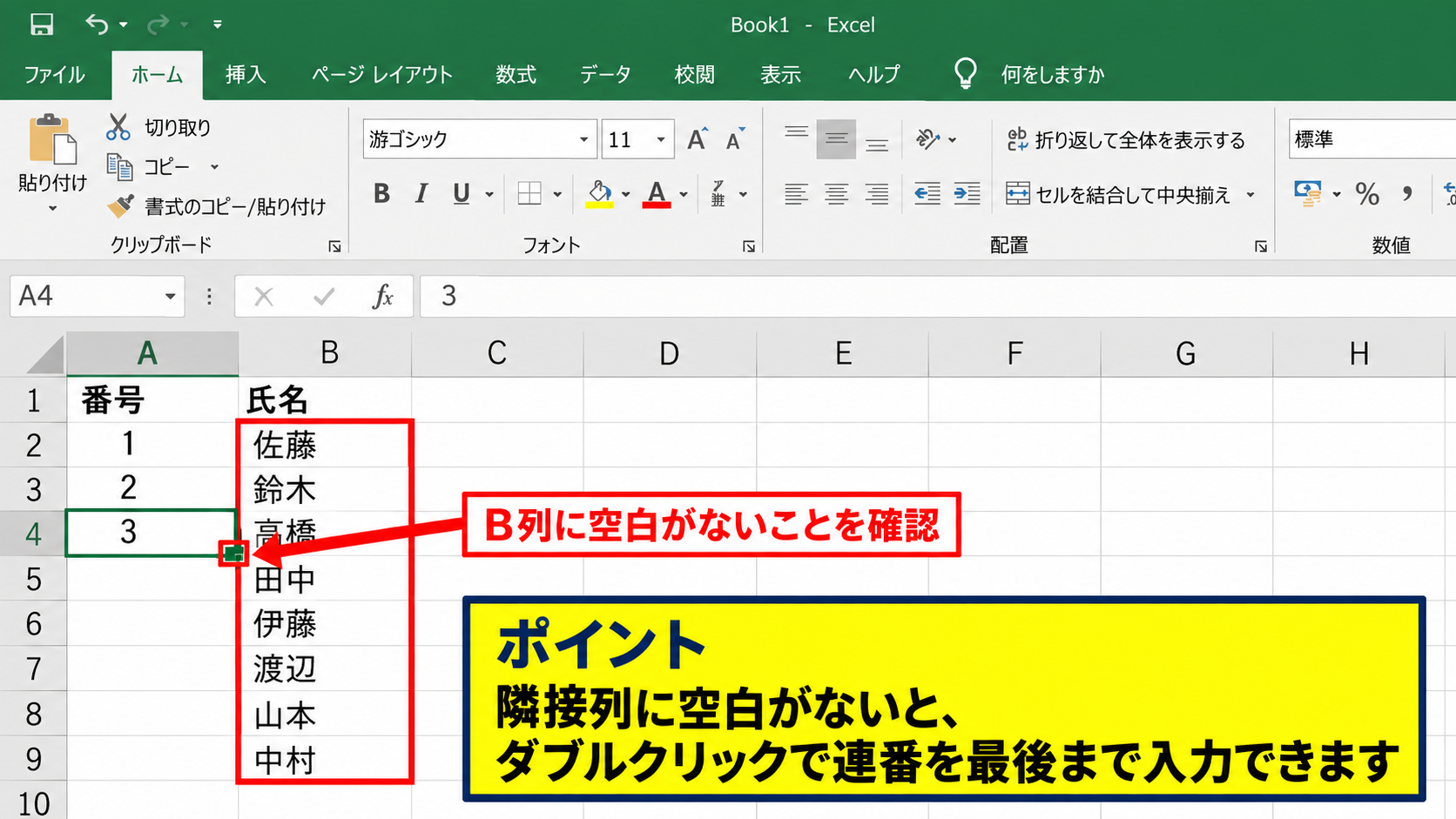The image size is (1456, 819).
Task: Toggle Bold formatting
Action: click(381, 193)
